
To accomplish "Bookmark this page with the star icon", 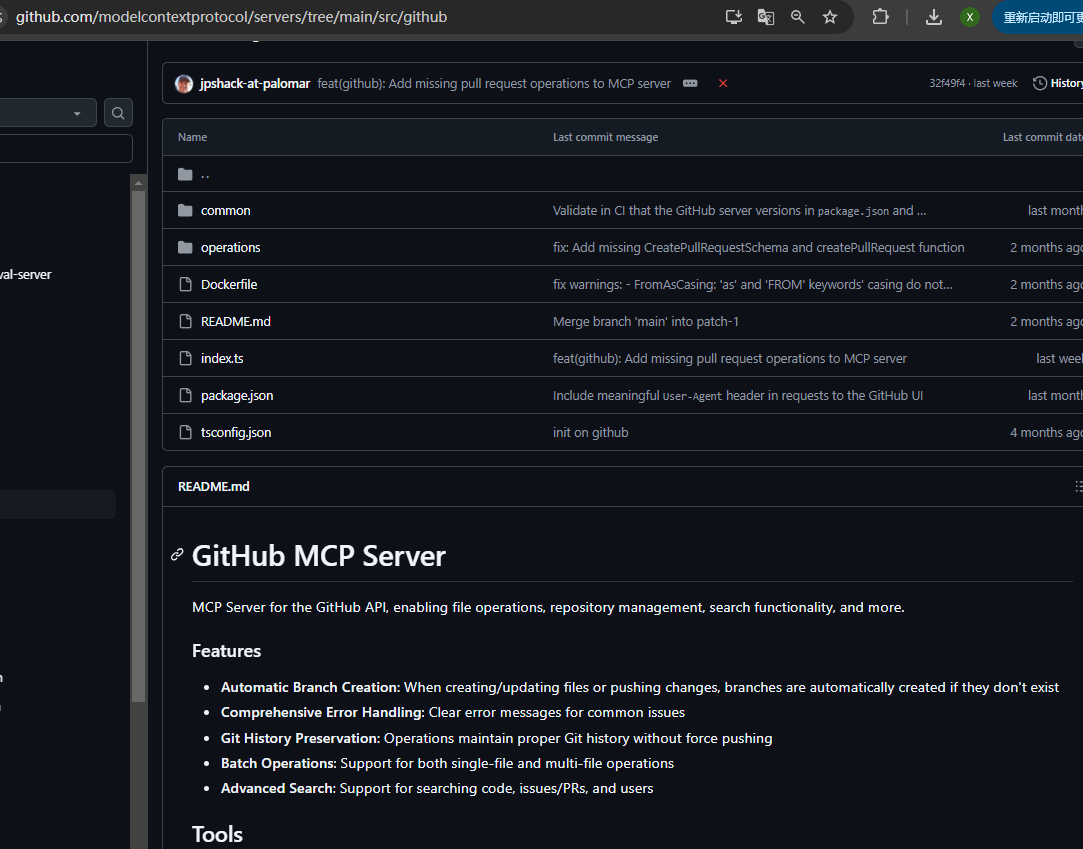I will point(829,17).
